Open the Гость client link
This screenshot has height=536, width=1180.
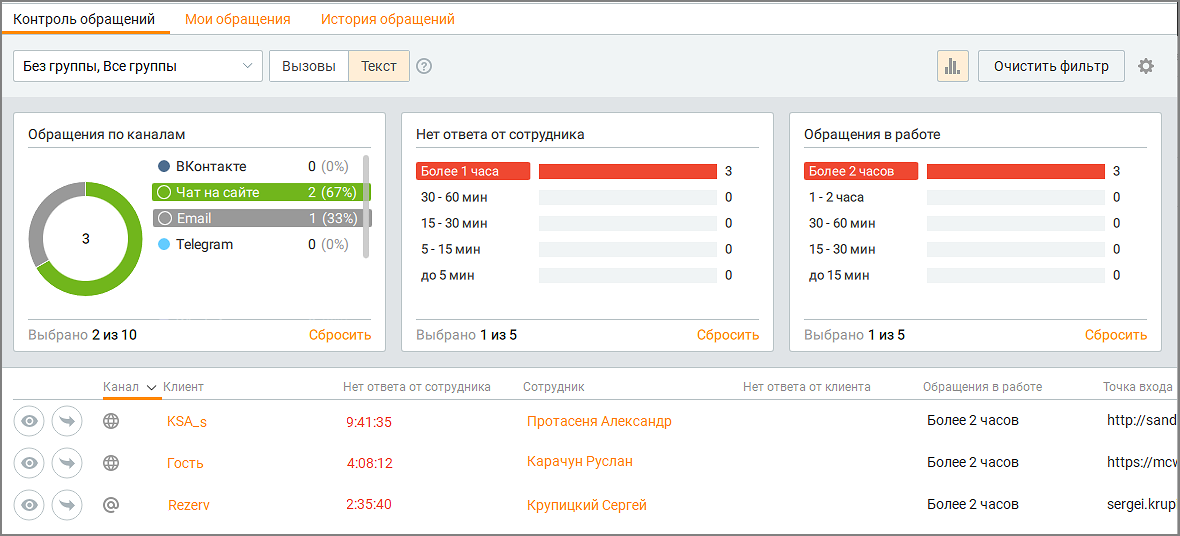click(x=185, y=463)
